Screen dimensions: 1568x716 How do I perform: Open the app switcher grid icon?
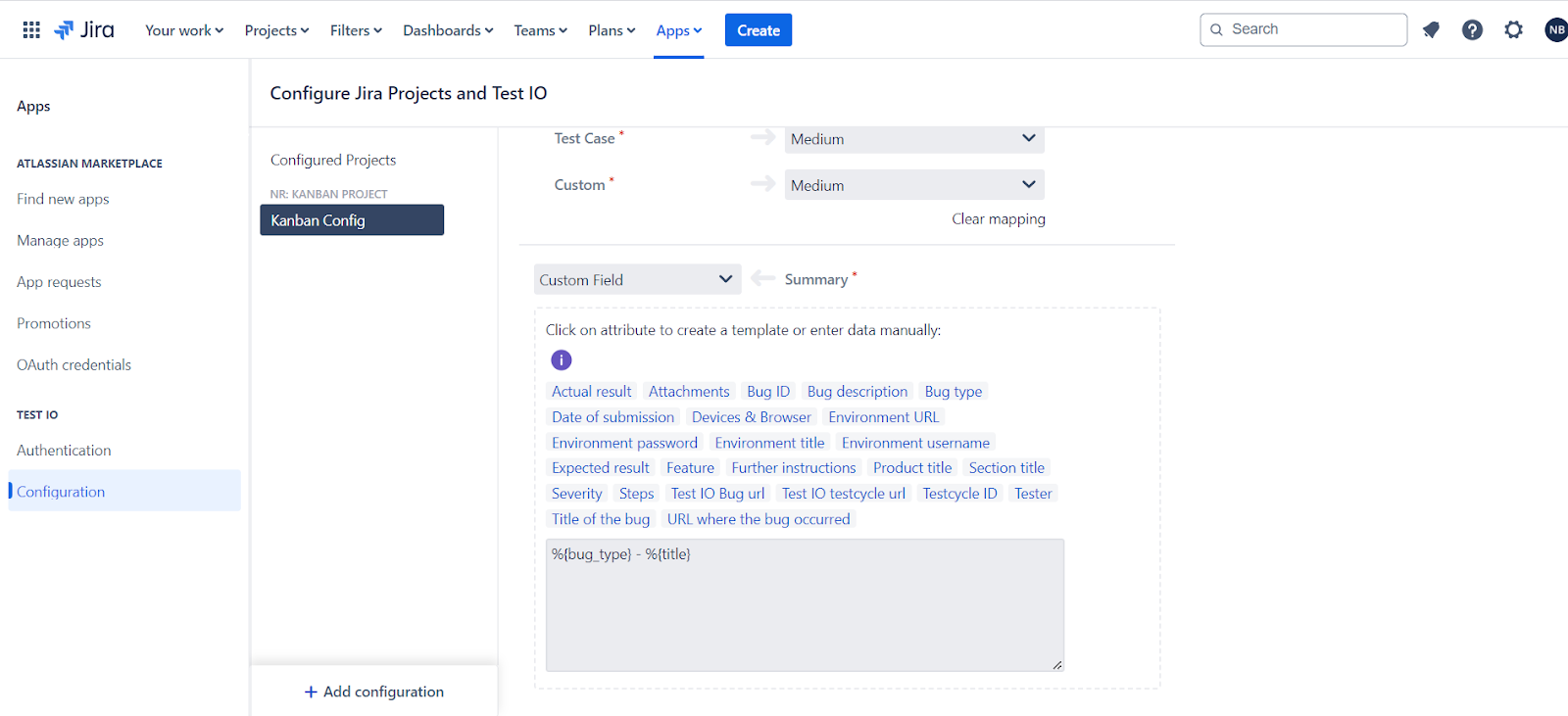pyautogui.click(x=31, y=30)
